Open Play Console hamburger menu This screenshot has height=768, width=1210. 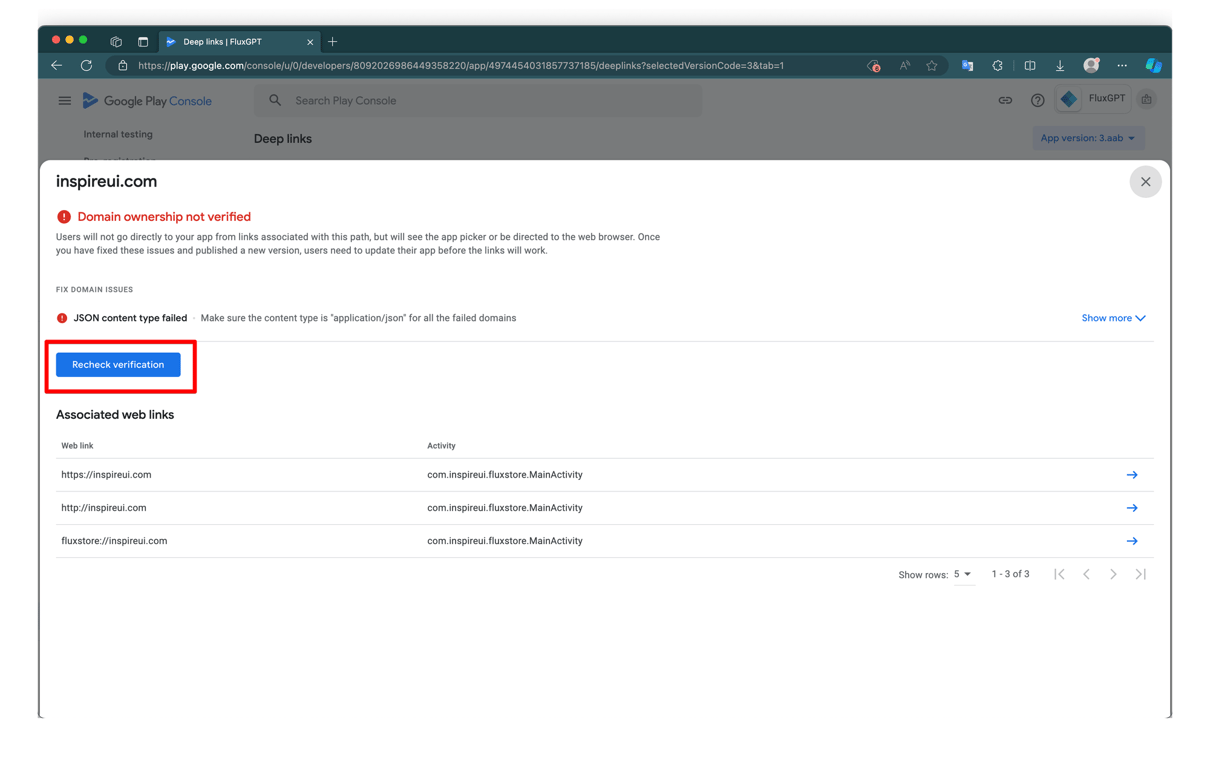coord(64,101)
